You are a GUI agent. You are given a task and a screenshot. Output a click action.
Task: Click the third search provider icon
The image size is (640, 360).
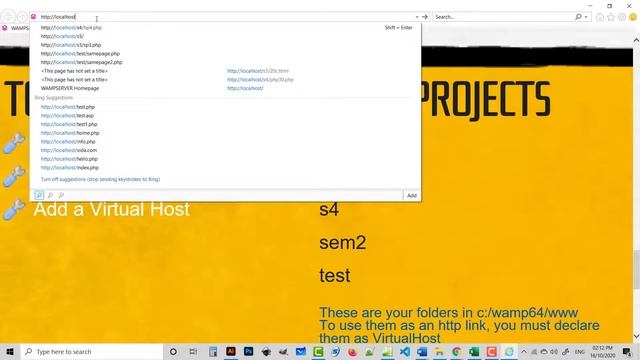(x=61, y=195)
